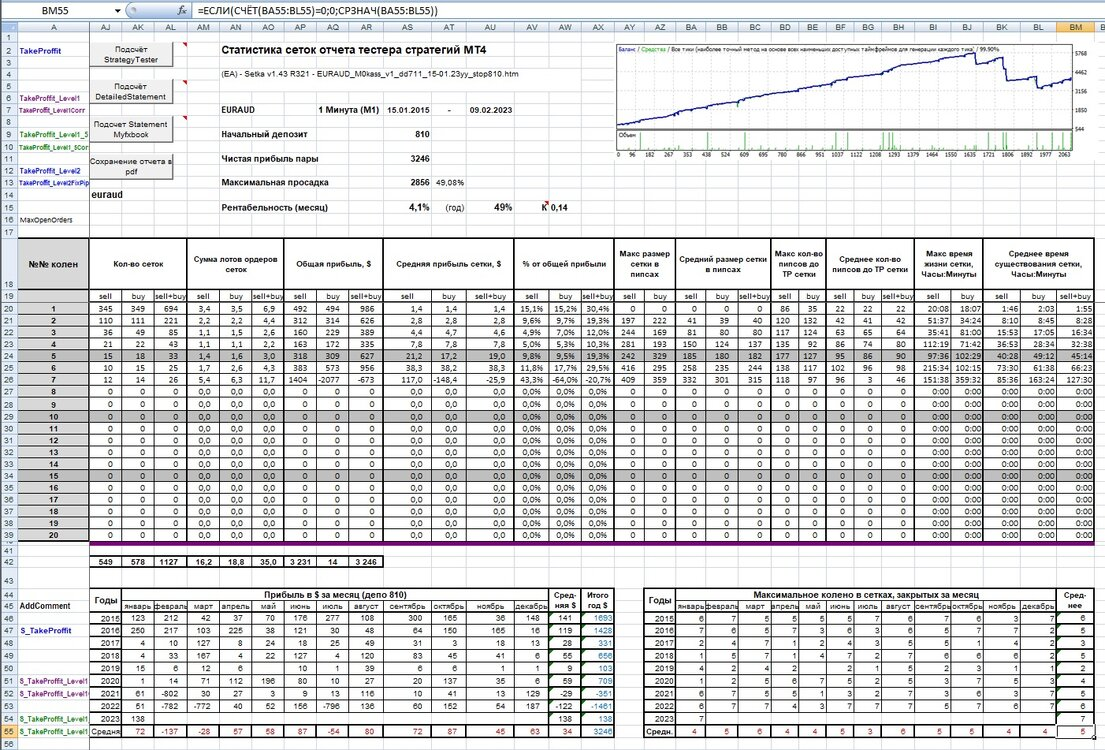The width and height of the screenshot is (1105, 750).
Task: Open the Name Box dropdown arrow
Action: [117, 11]
